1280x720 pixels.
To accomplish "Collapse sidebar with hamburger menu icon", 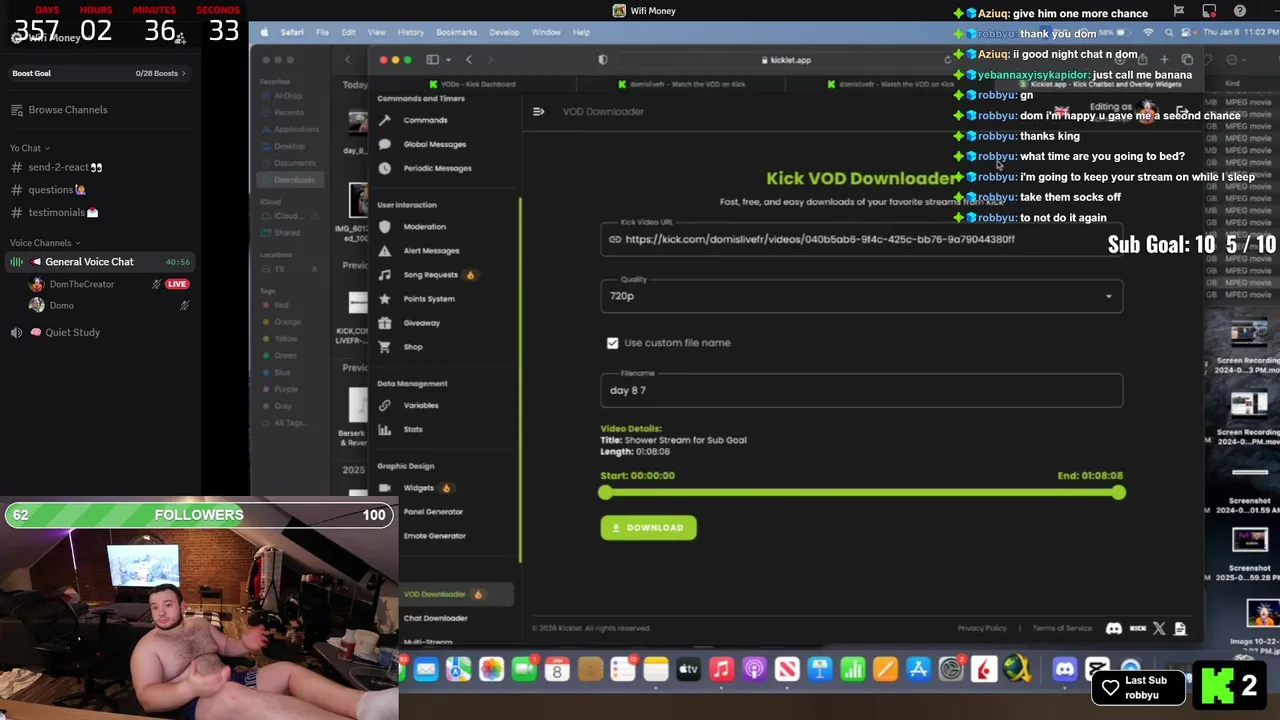I will (538, 112).
